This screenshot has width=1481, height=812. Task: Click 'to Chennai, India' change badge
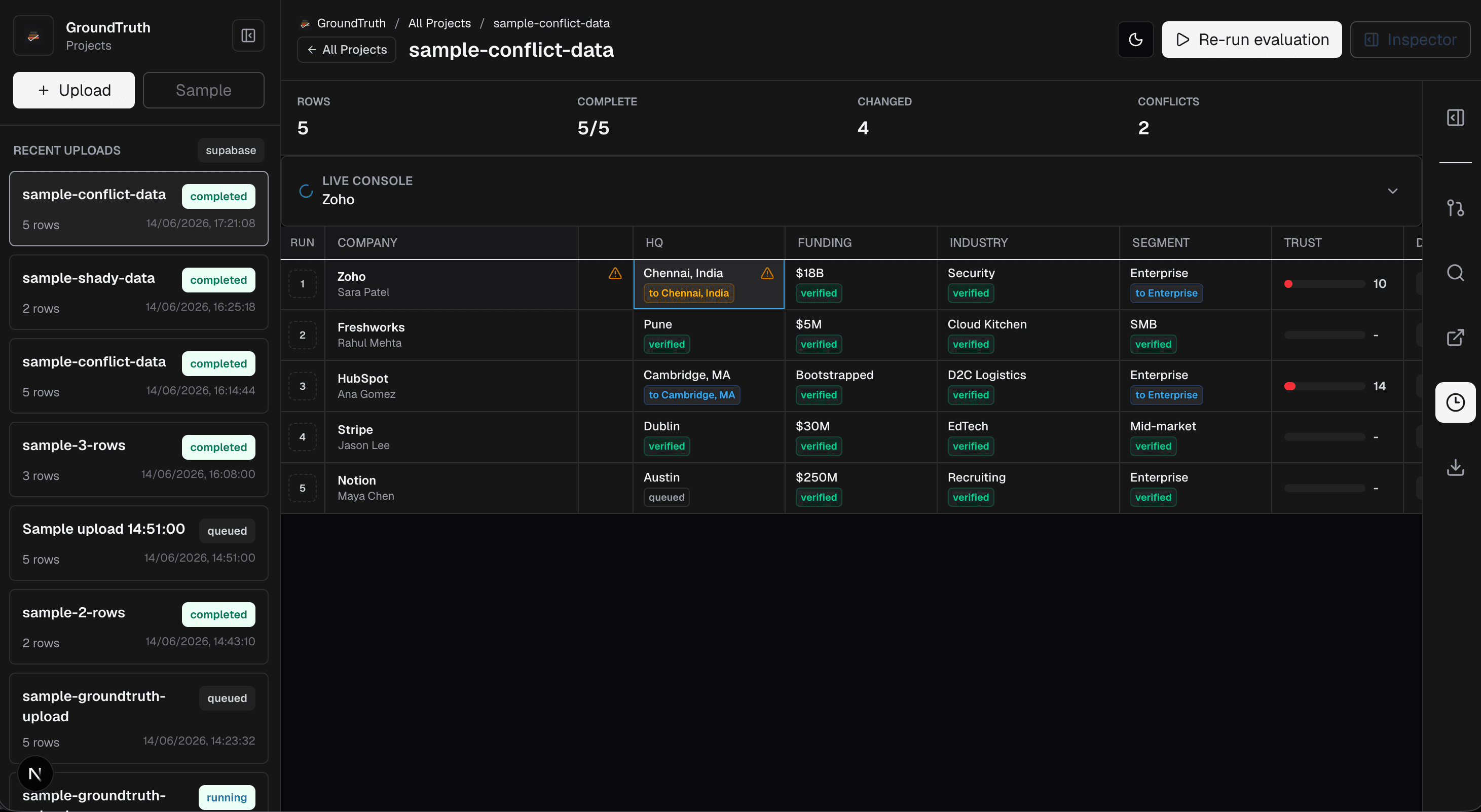coord(688,293)
